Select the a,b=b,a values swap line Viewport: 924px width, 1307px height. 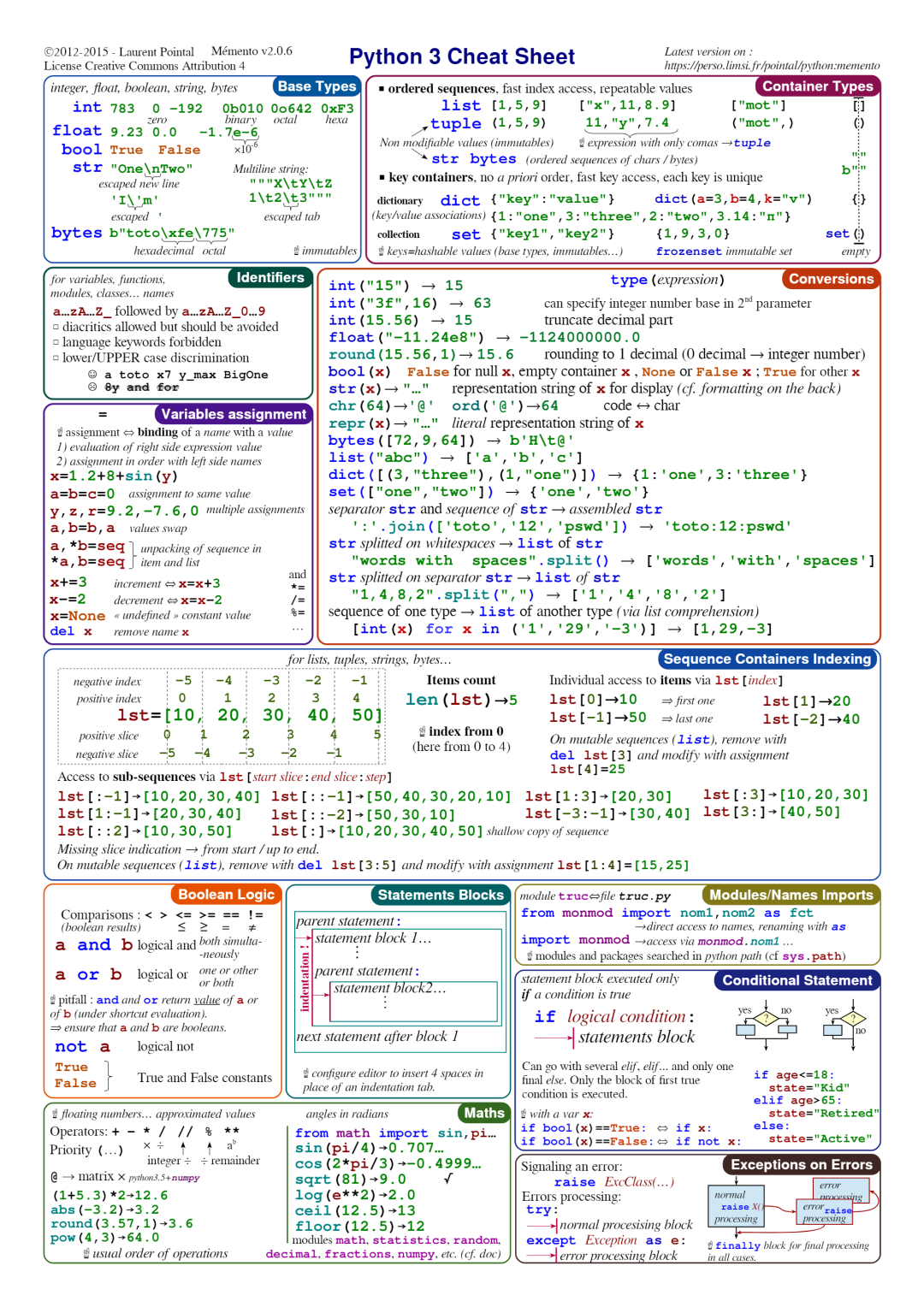(x=119, y=529)
